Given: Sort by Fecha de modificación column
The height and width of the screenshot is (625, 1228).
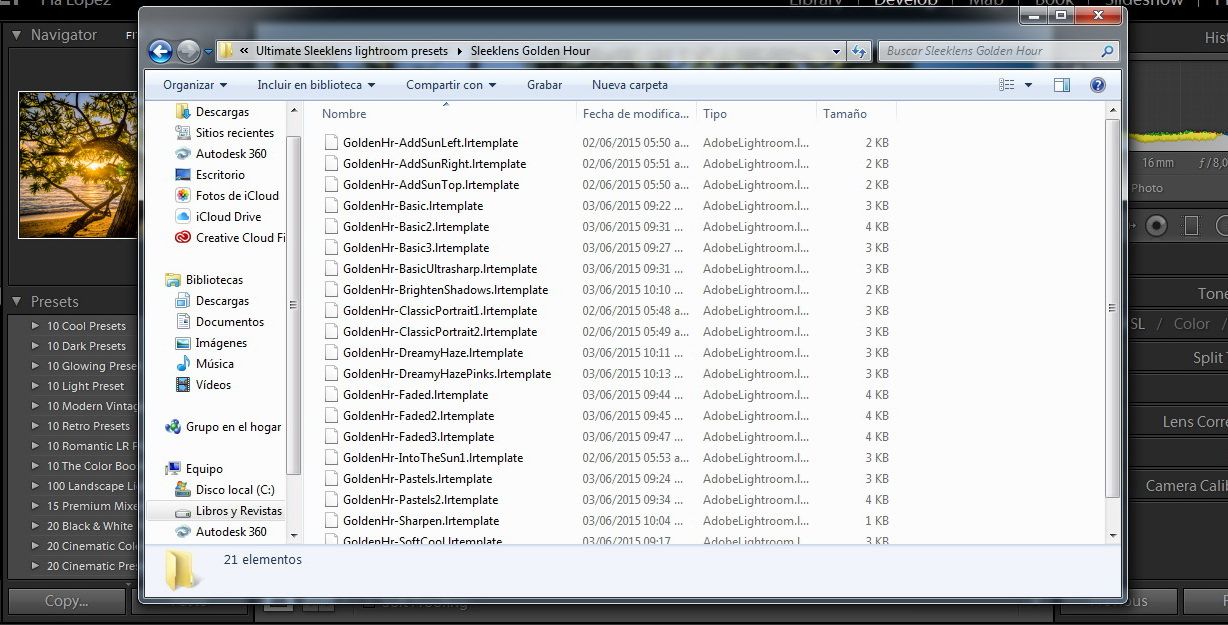Looking at the screenshot, I should tap(636, 114).
